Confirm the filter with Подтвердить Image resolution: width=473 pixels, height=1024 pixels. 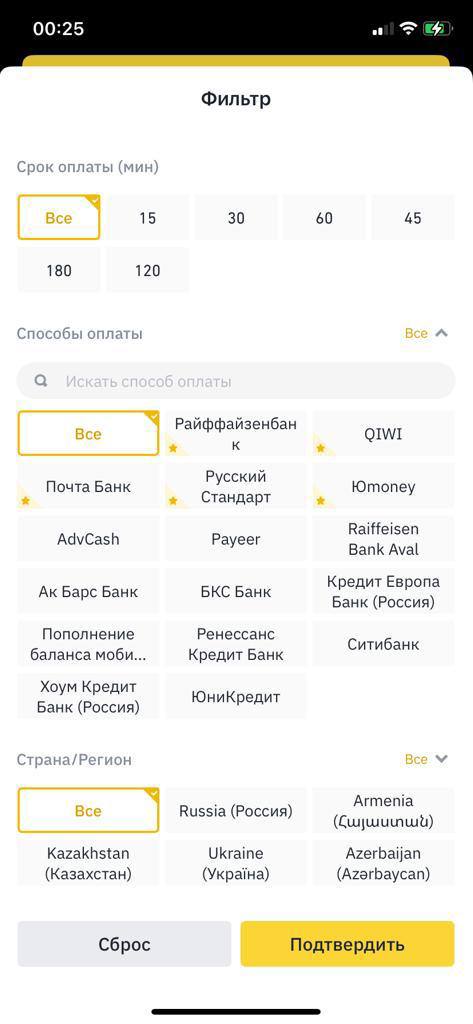coord(347,944)
